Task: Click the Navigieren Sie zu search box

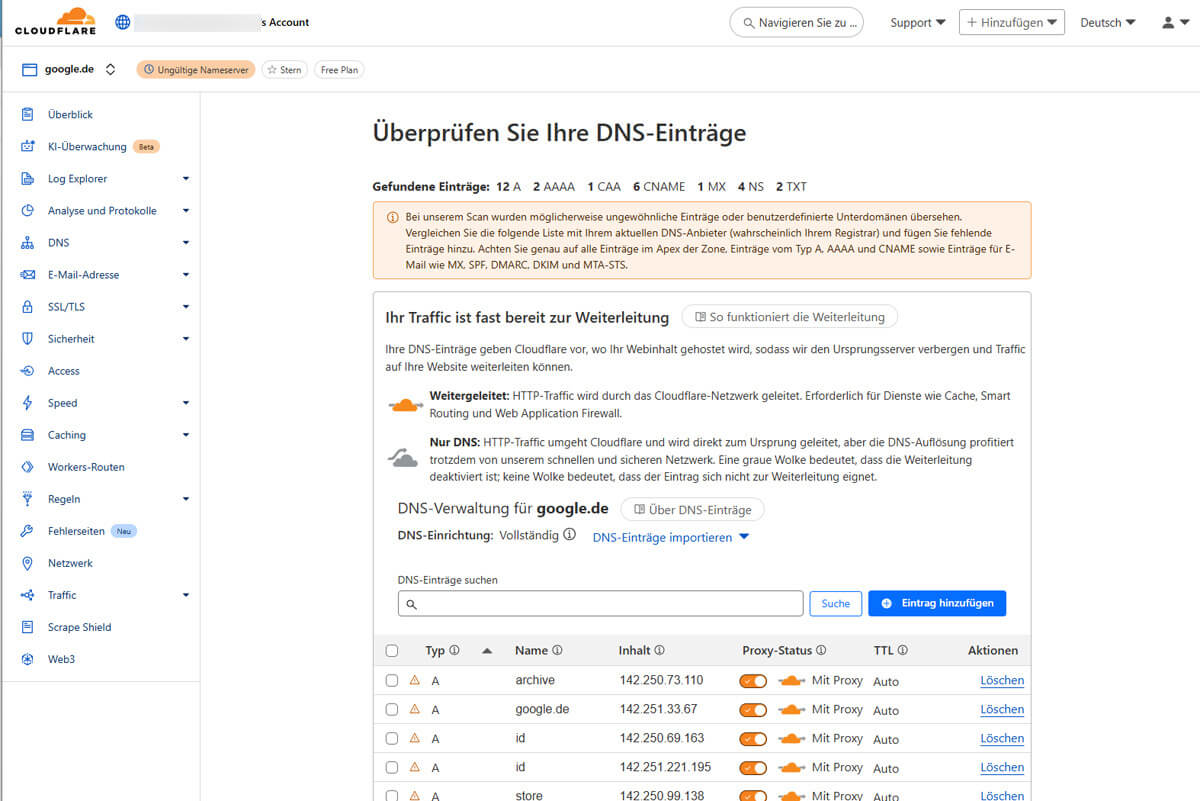Action: coord(797,22)
